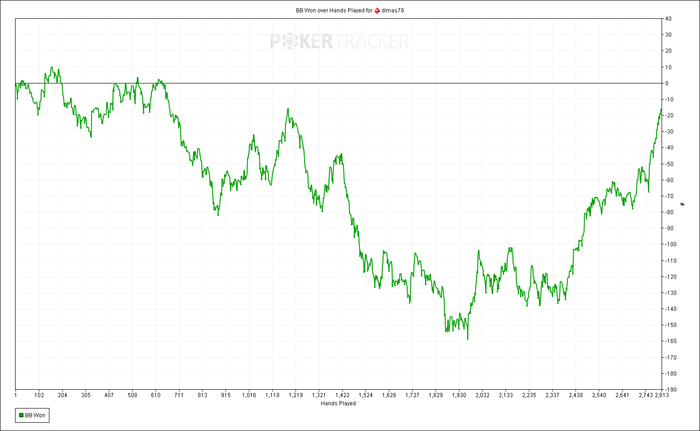Viewport: 700px width, 431px height.
Task: Click y-axis value 10
Action: tap(668, 67)
